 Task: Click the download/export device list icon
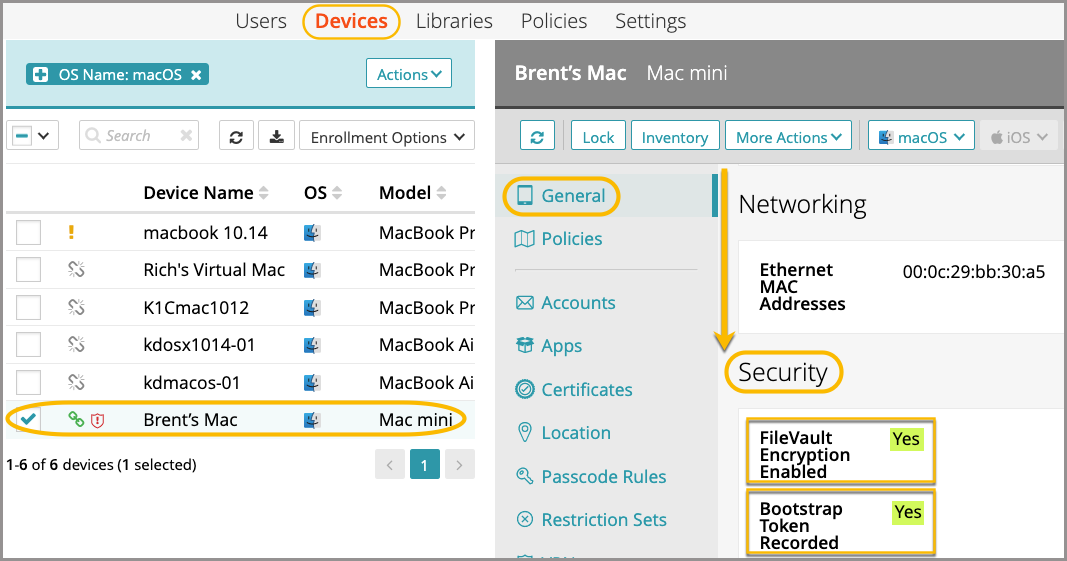click(276, 137)
